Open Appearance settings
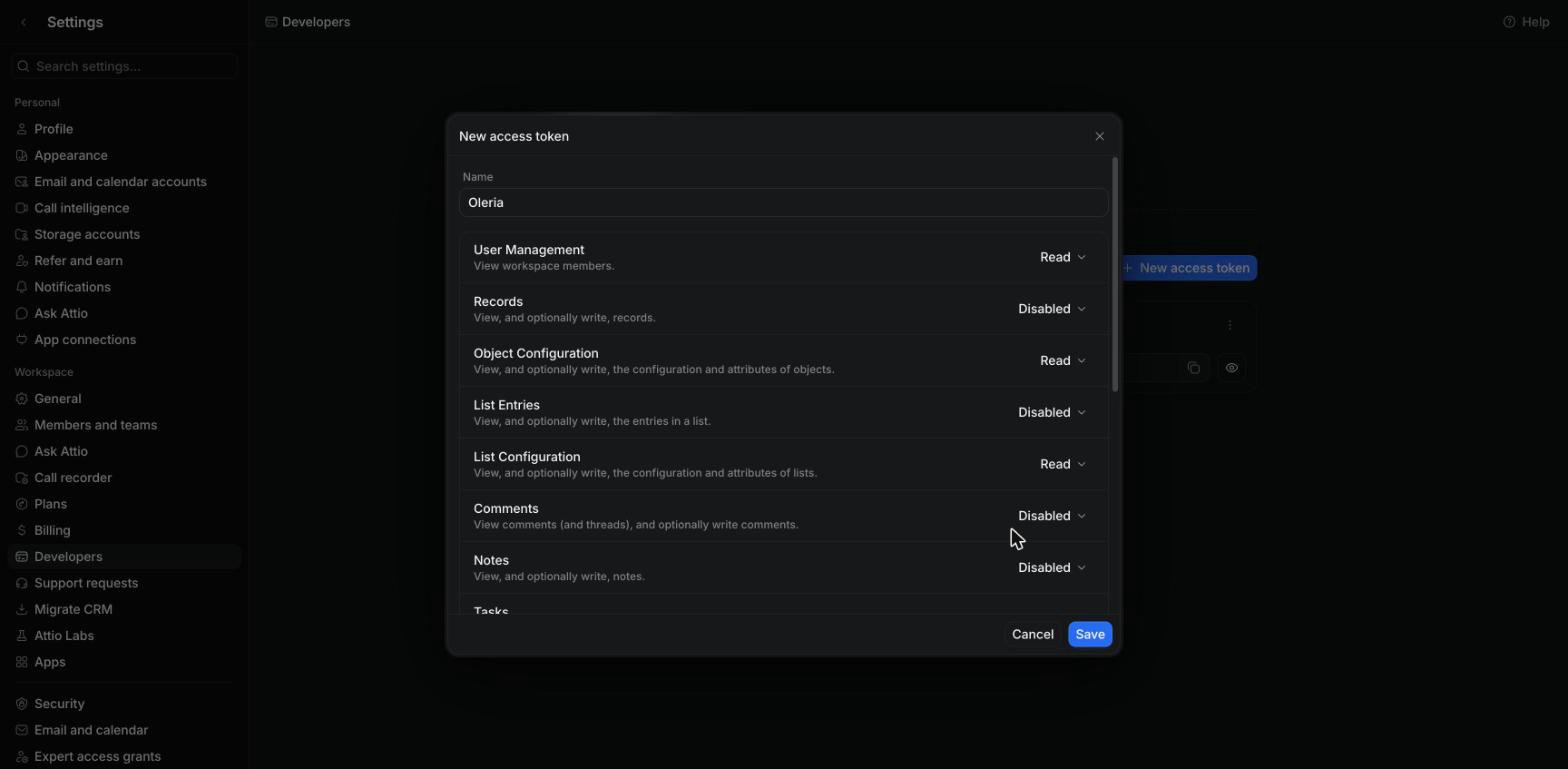 (123, 155)
